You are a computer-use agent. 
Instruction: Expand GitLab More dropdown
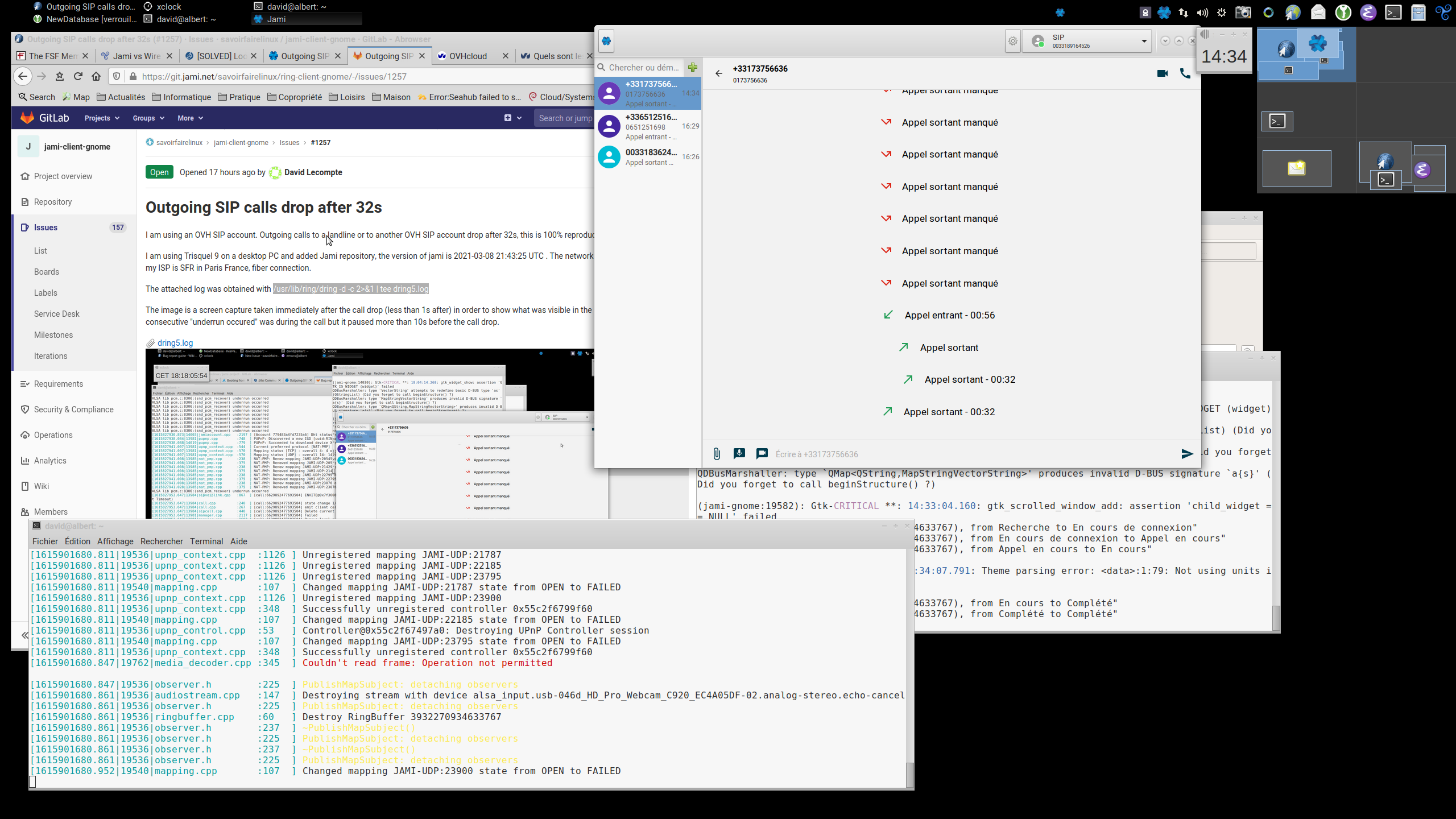click(190, 118)
